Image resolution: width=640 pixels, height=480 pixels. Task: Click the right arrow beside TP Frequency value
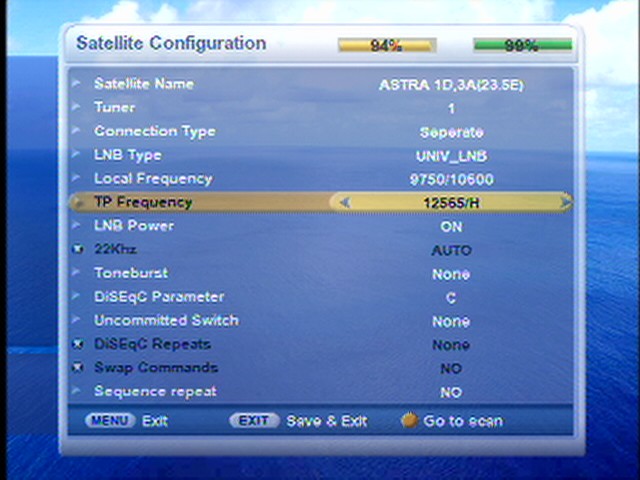[x=565, y=202]
